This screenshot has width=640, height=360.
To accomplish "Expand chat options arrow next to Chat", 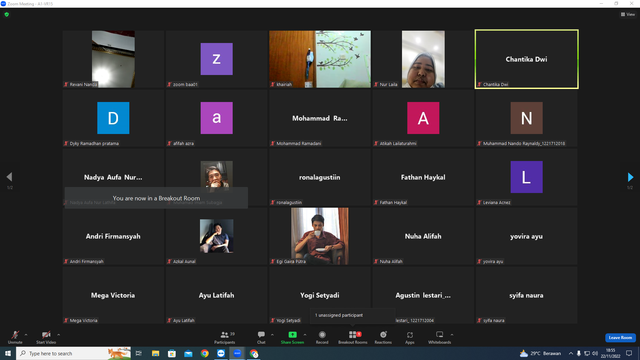I will (x=272, y=335).
